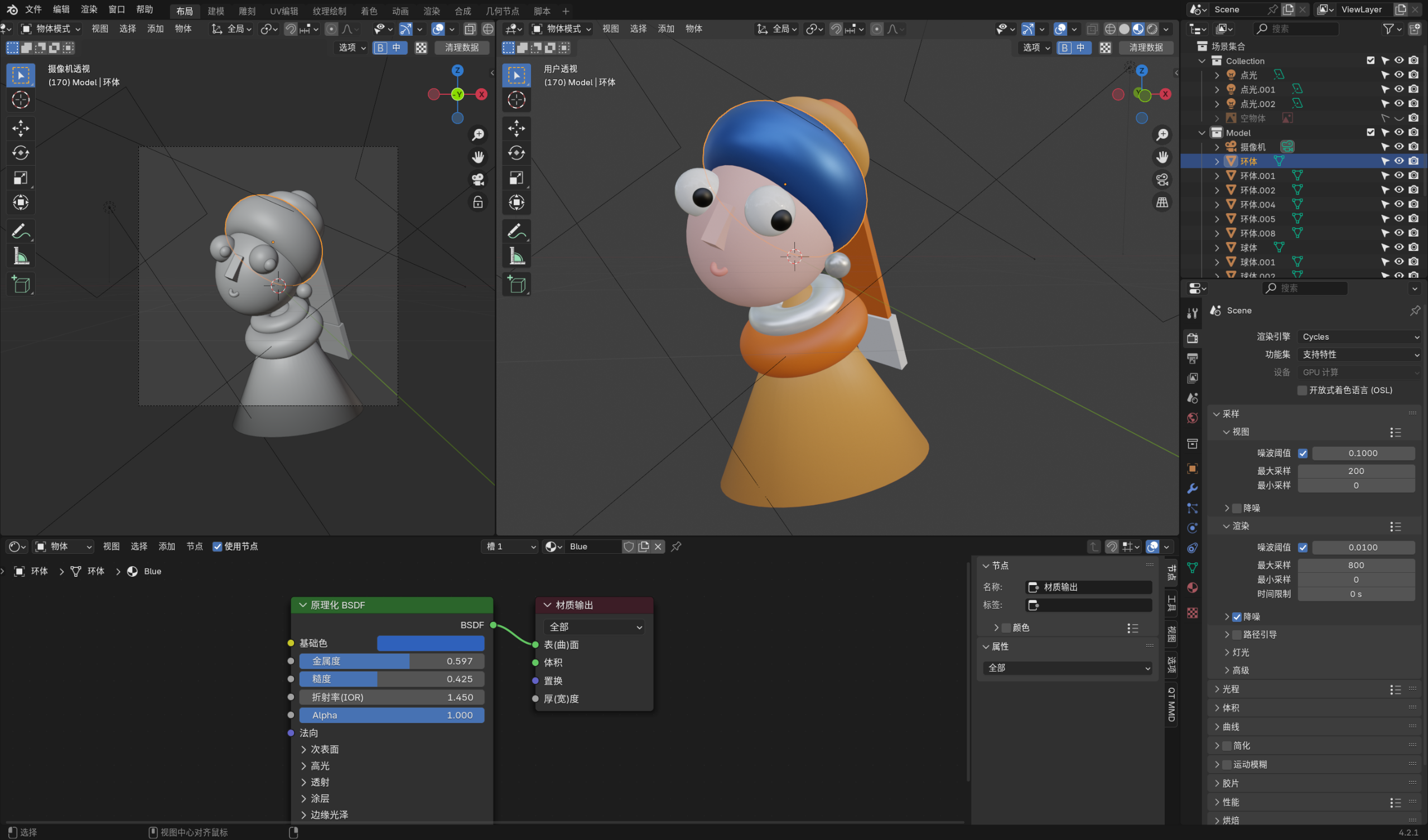Collapse the Model collection in outliner
1428x840 pixels.
tap(1202, 133)
